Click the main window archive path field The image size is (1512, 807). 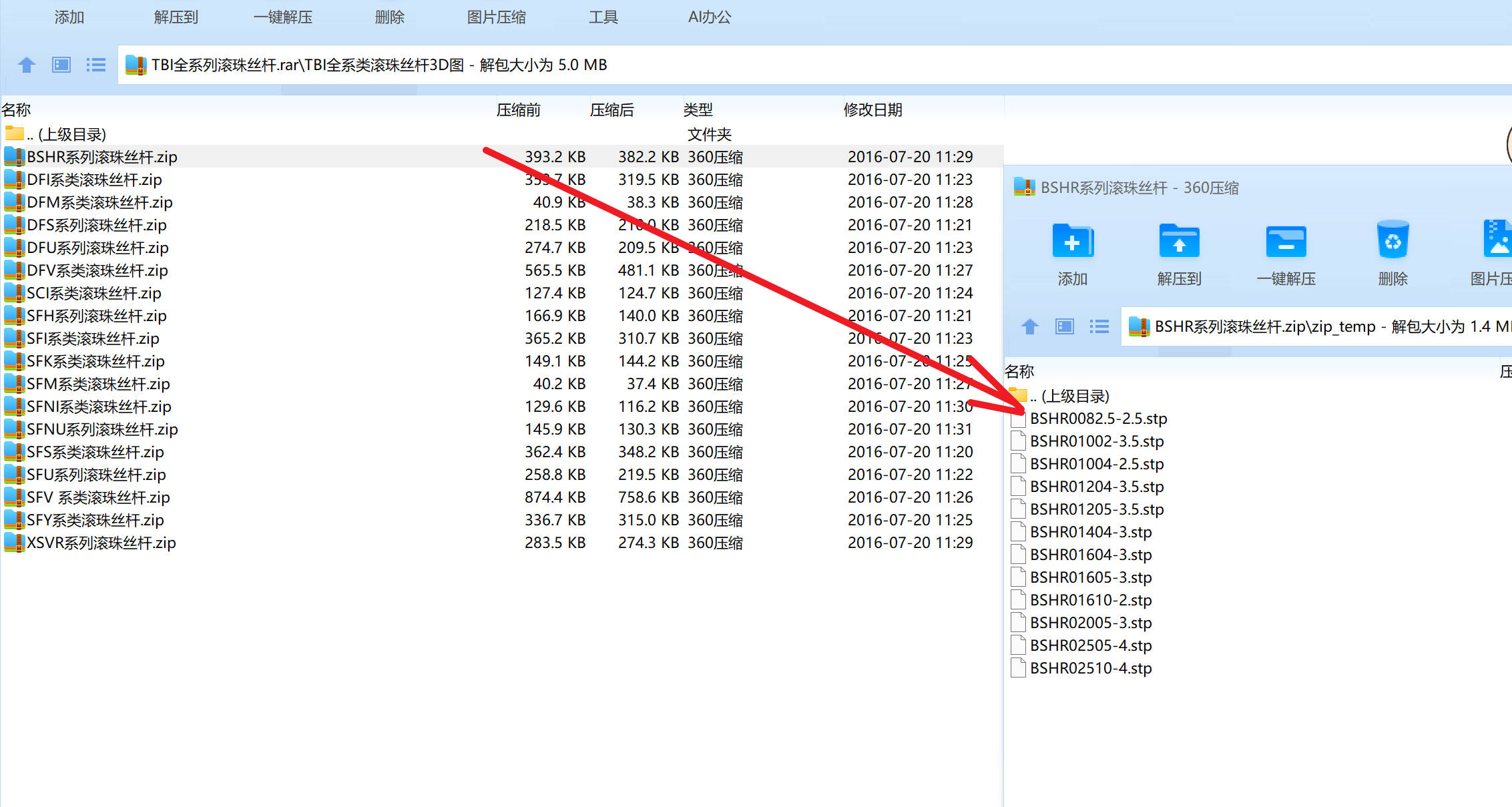click(x=814, y=65)
